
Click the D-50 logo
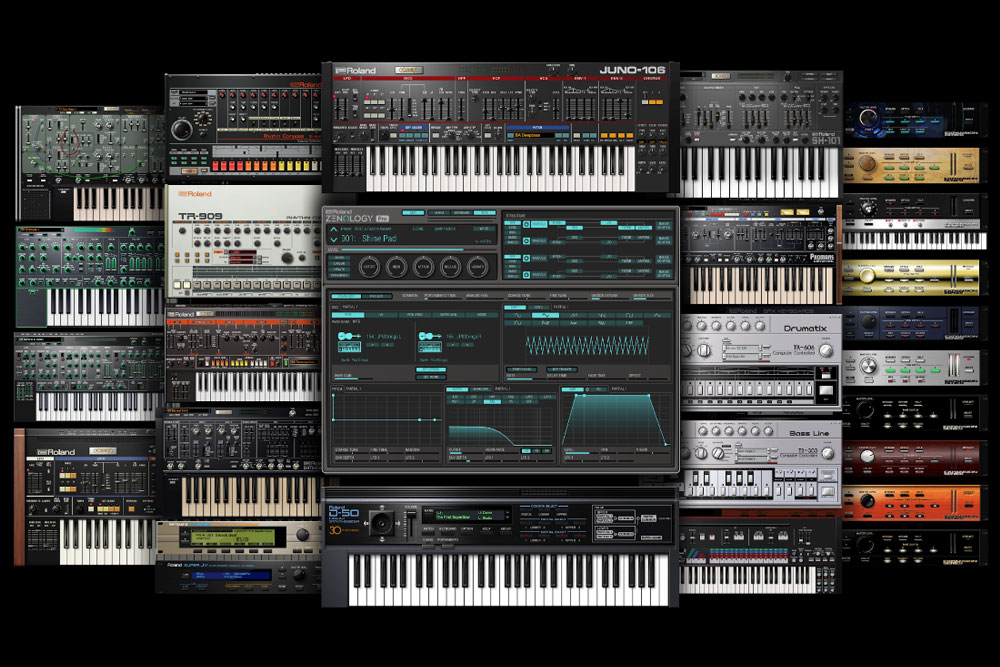(344, 513)
